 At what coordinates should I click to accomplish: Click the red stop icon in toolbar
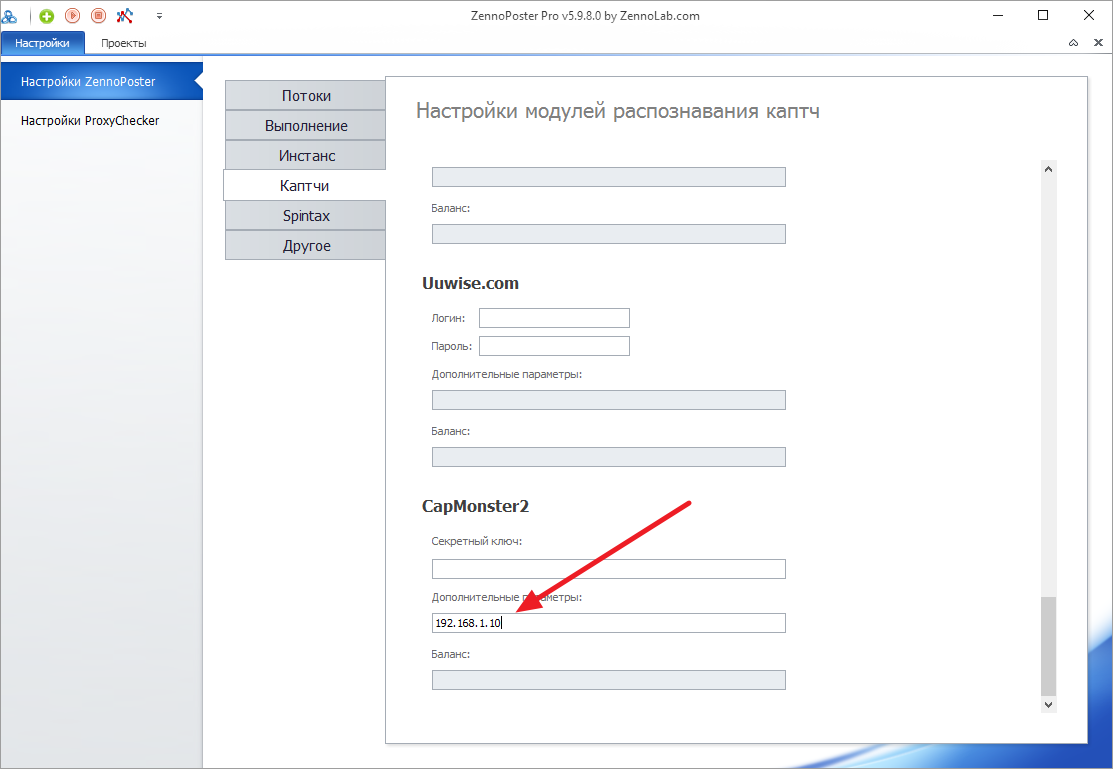[x=99, y=16]
